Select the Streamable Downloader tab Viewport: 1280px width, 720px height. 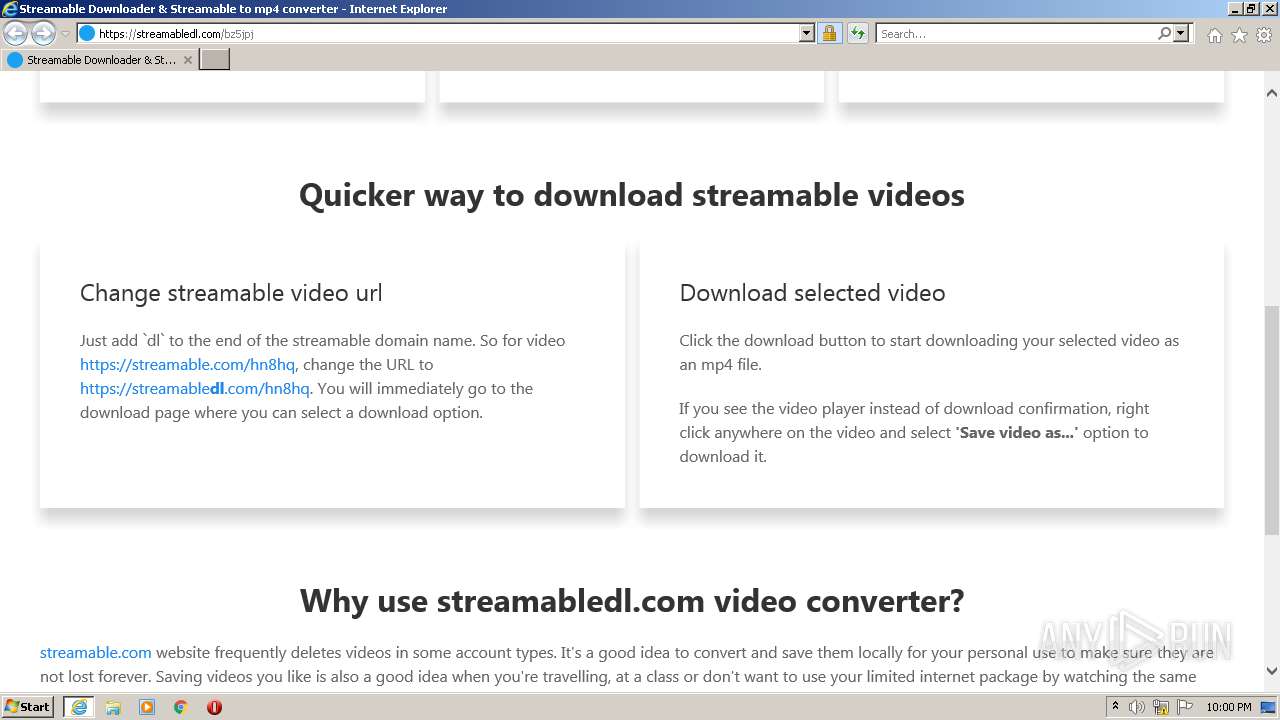[100, 60]
